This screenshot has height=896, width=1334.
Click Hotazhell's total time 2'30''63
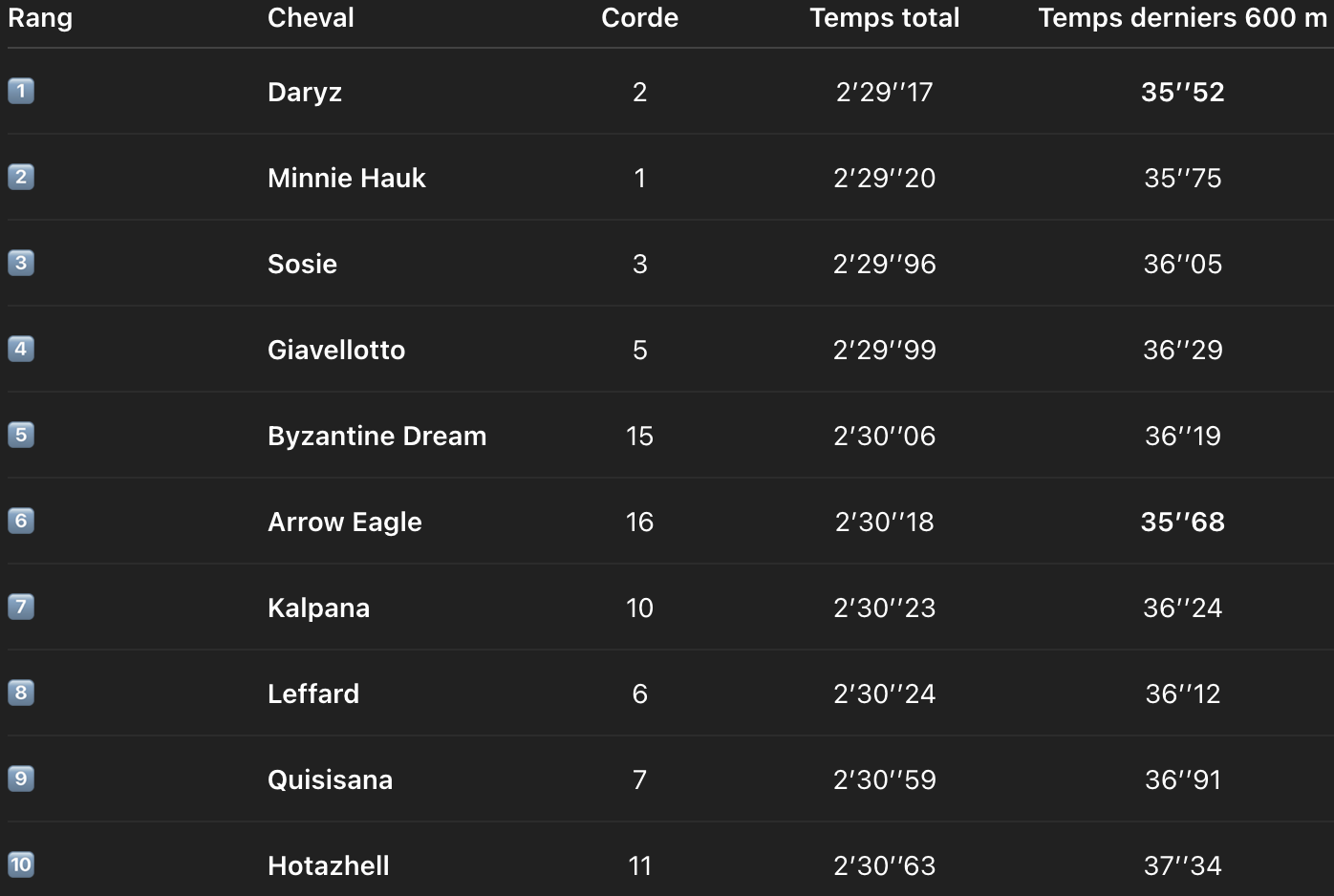(885, 866)
